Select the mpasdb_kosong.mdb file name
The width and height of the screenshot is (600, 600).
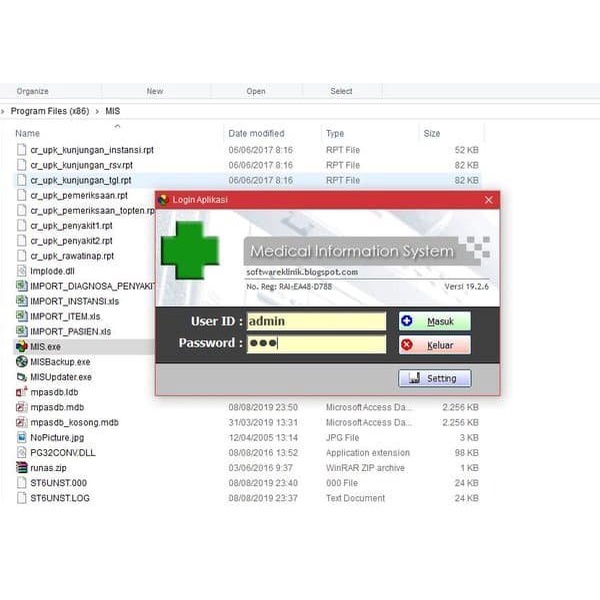click(75, 422)
